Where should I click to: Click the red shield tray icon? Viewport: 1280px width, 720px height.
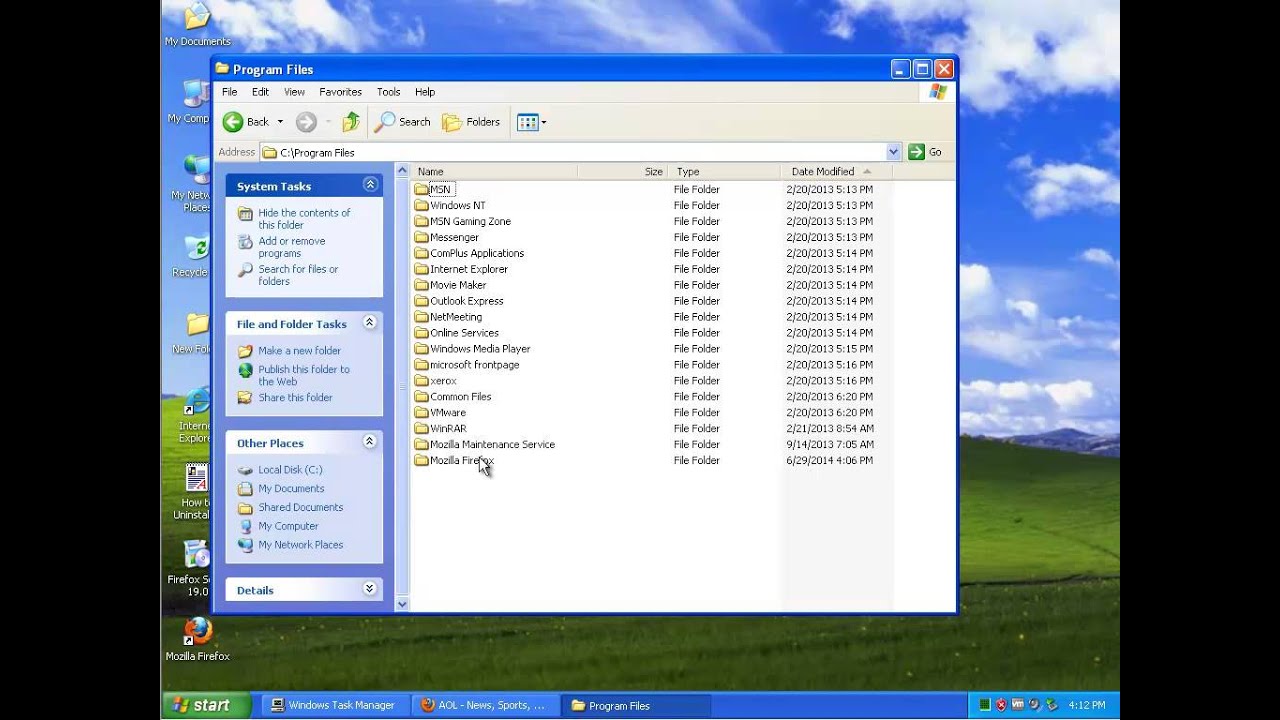(1001, 705)
